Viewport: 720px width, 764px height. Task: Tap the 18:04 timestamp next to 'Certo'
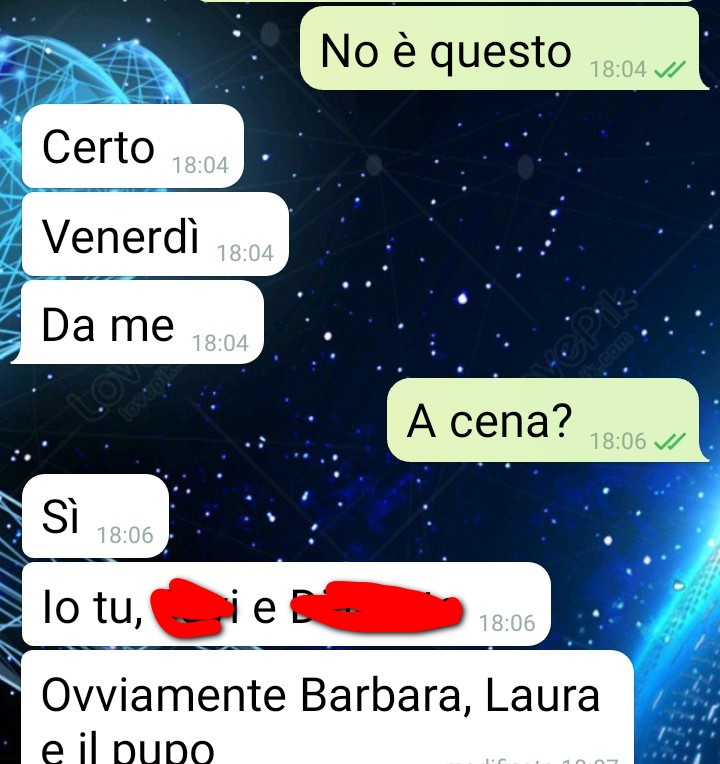tap(200, 166)
